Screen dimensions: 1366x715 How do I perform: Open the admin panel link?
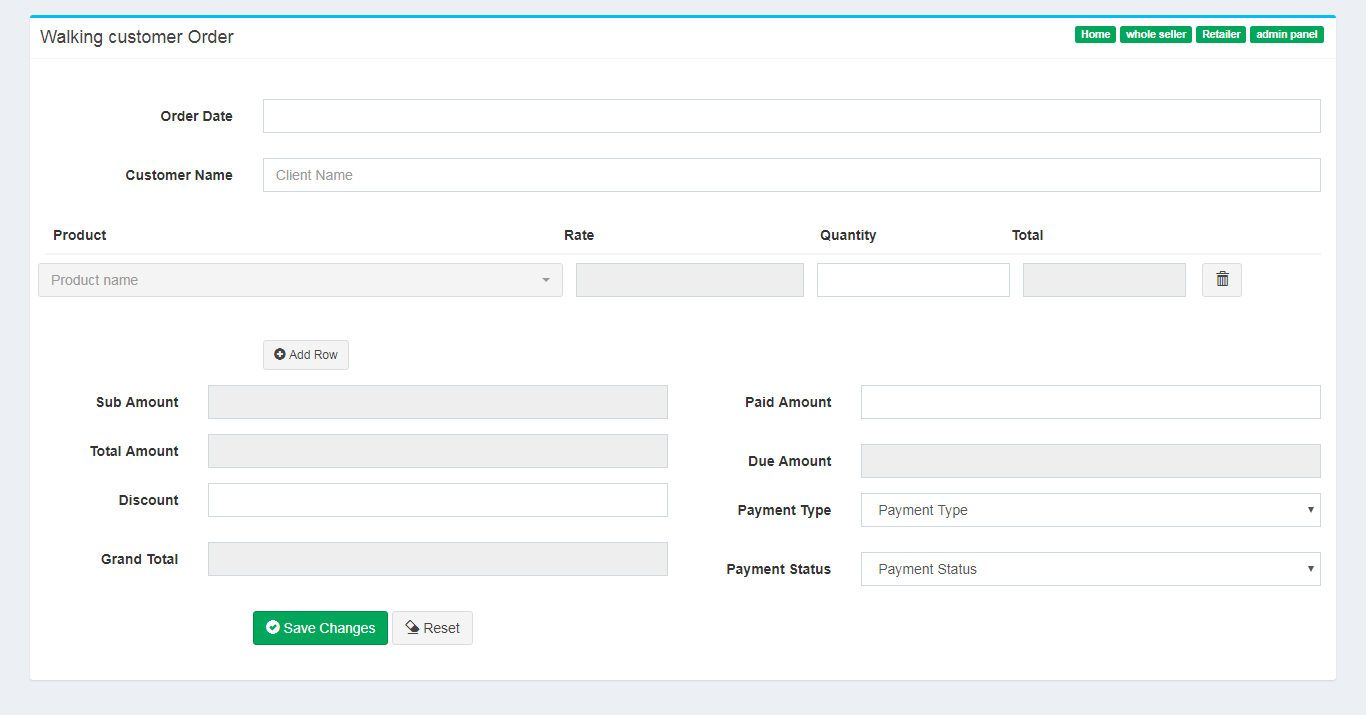pos(1287,35)
